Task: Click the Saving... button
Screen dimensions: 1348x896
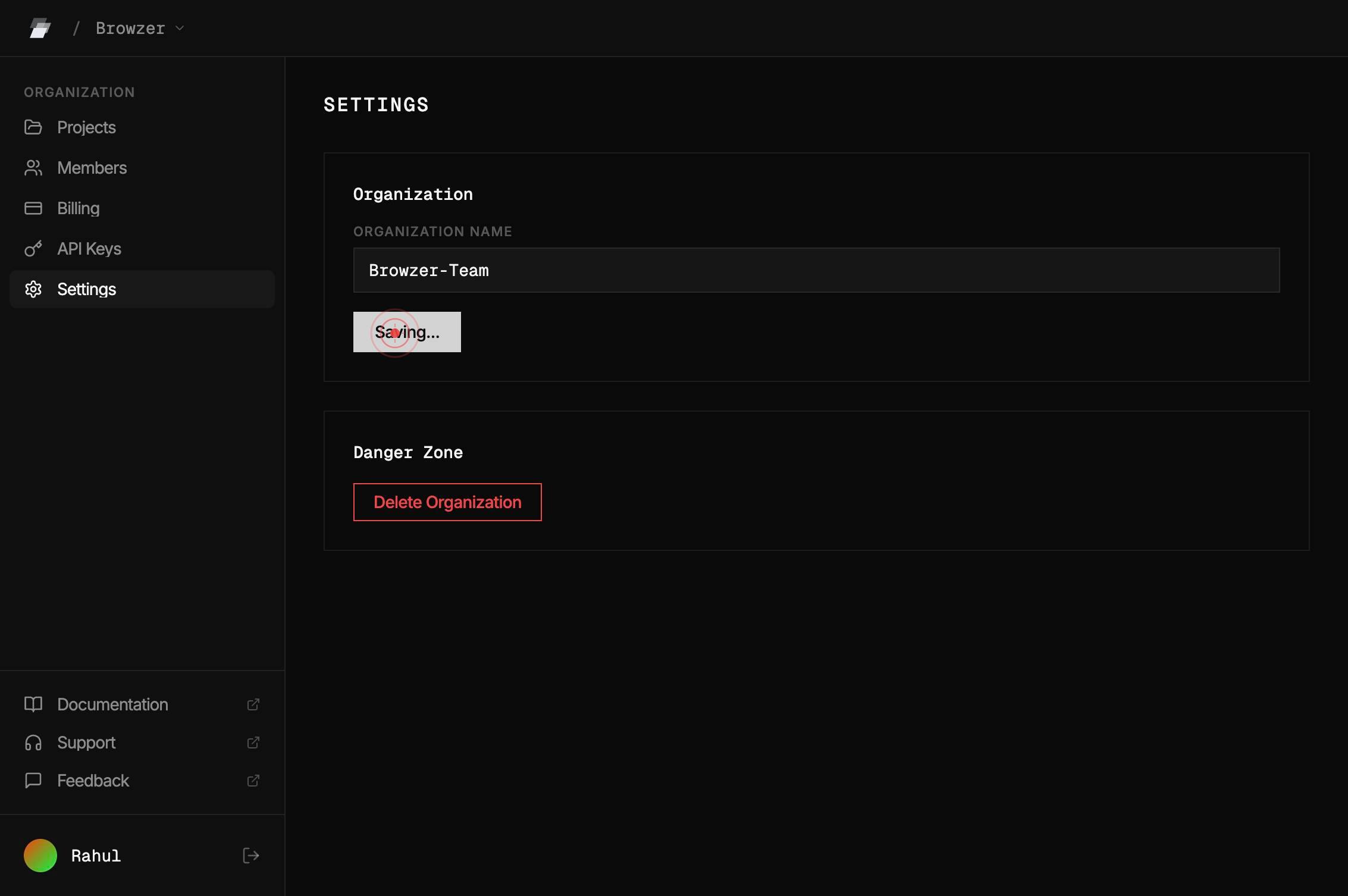Action: click(x=407, y=332)
